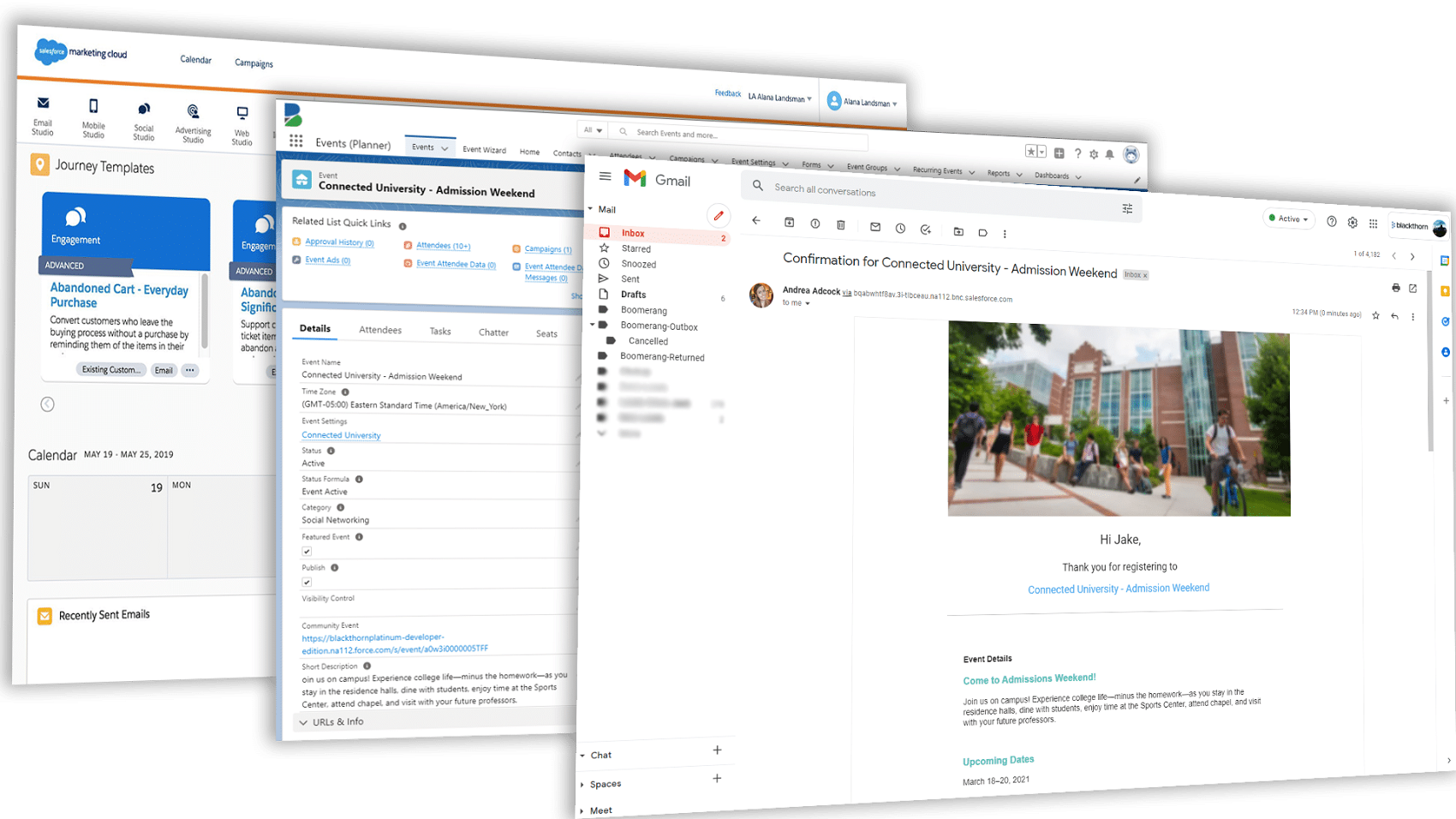
Task: Show Gmail search filter options
Action: click(1127, 209)
